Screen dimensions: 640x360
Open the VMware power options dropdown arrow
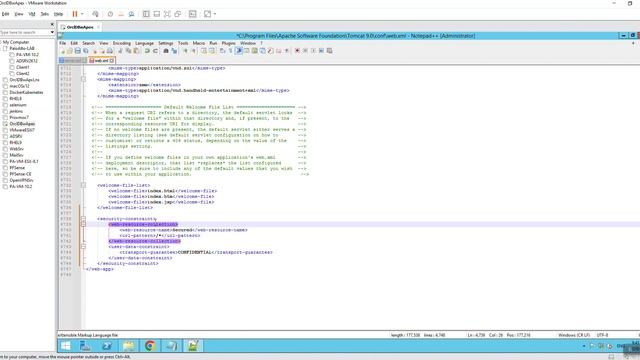82,14
